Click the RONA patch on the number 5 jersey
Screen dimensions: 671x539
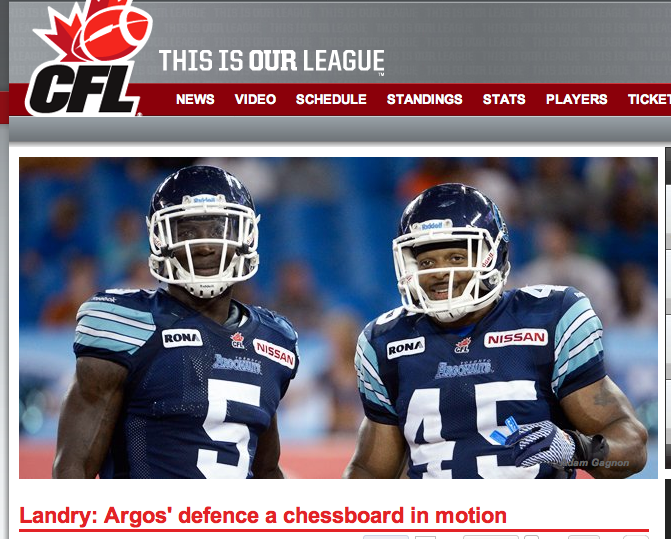182,338
